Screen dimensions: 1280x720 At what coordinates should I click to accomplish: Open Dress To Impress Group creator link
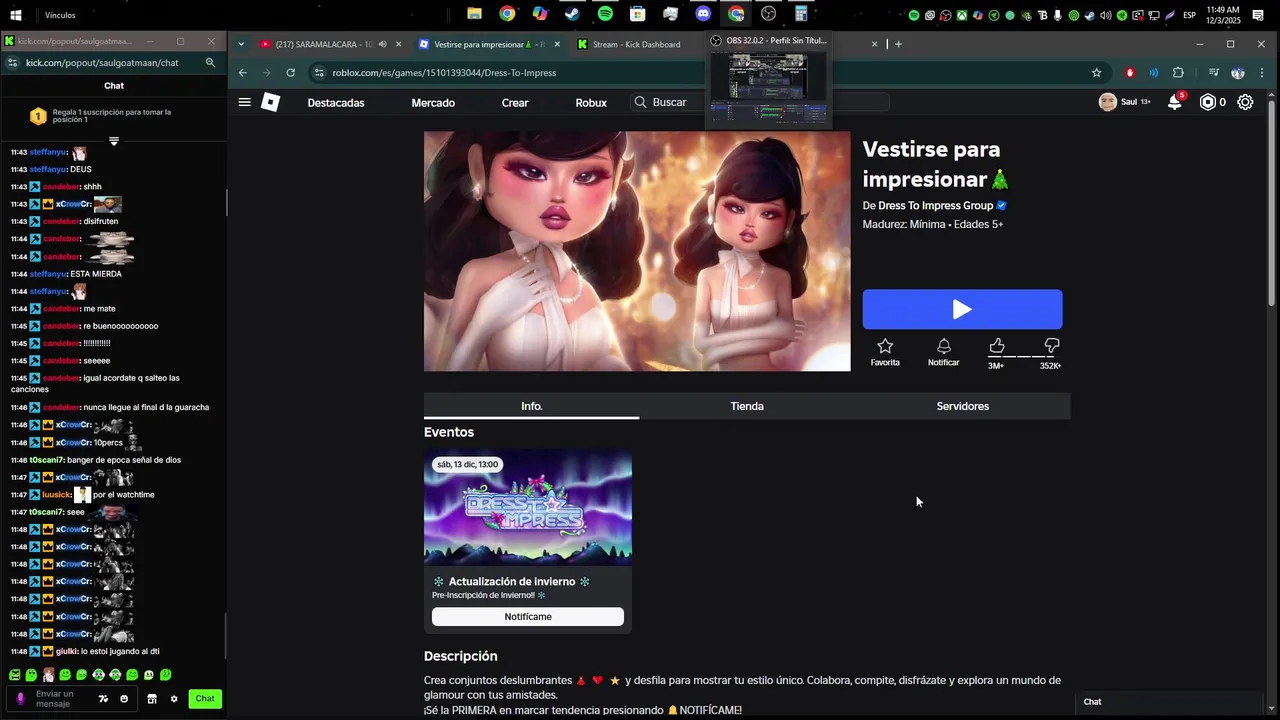pyautogui.click(x=935, y=206)
